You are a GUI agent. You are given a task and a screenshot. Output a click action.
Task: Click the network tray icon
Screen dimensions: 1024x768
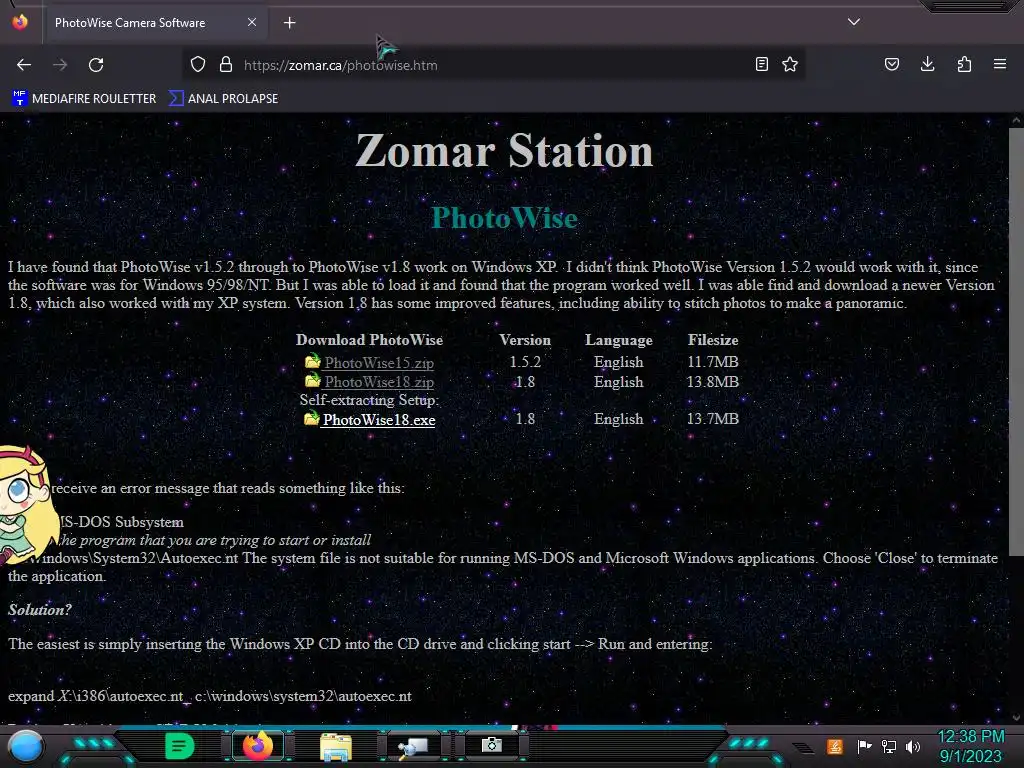(889, 746)
